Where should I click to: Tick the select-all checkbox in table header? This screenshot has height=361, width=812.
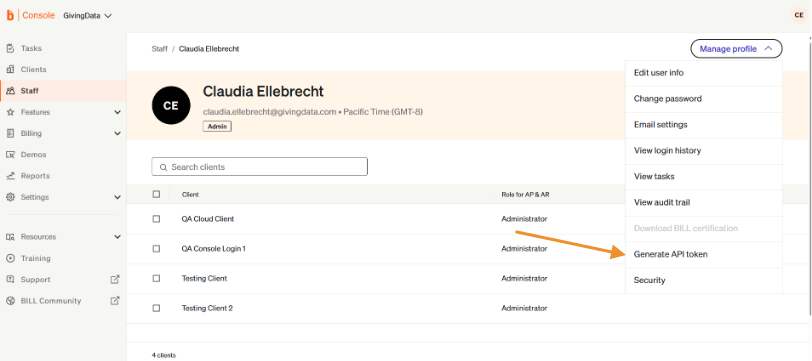point(156,194)
